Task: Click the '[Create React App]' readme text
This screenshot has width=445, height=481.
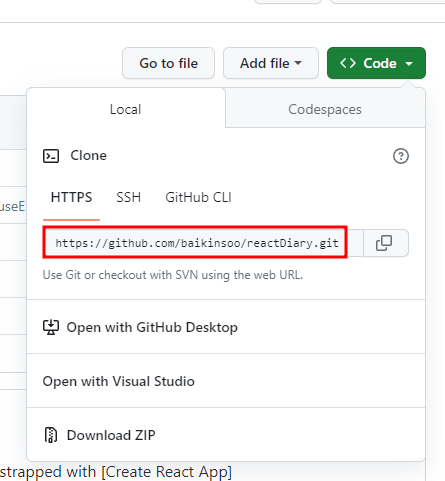Action: coord(166,472)
